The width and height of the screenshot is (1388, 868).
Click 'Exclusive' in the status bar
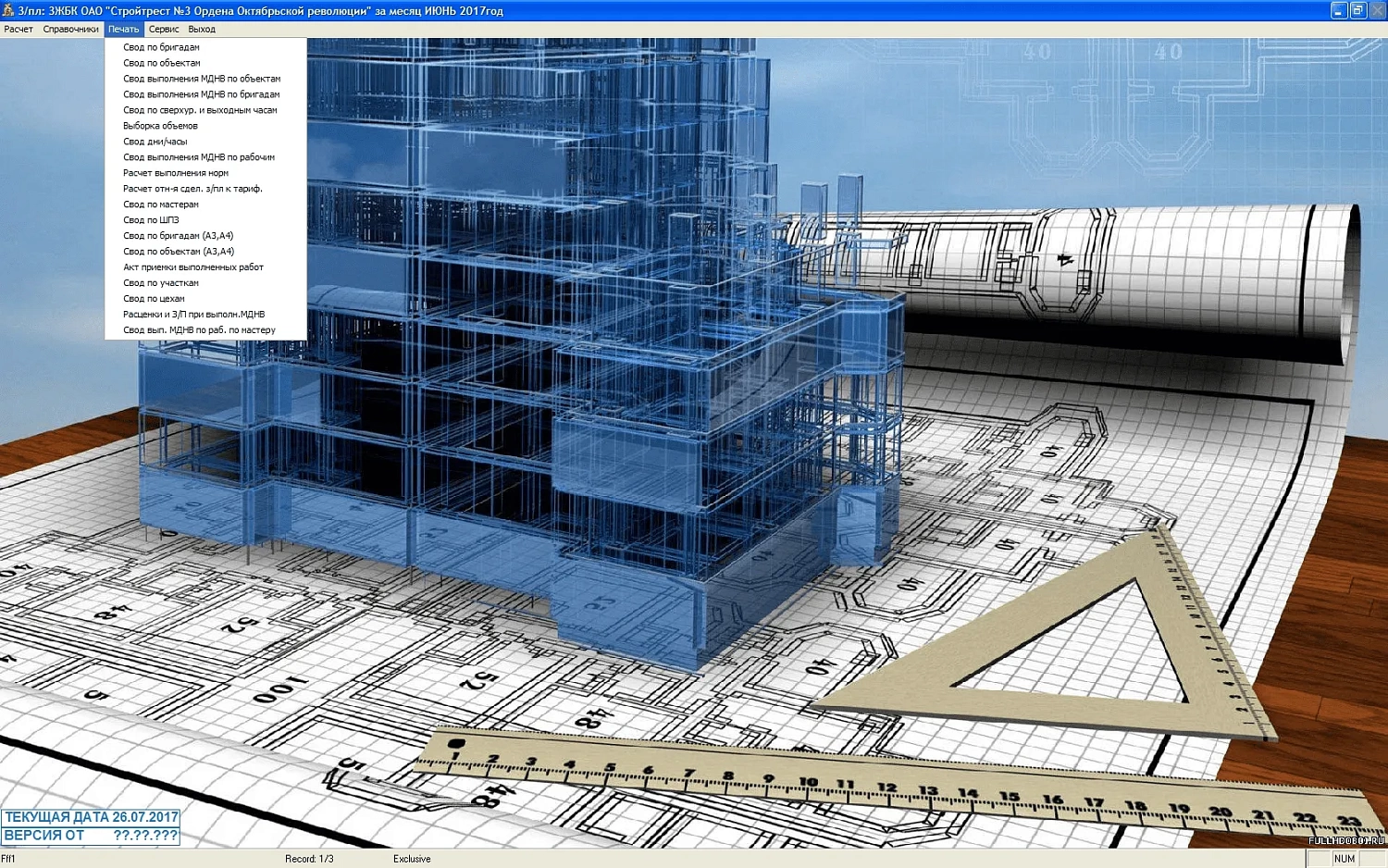pos(412,859)
